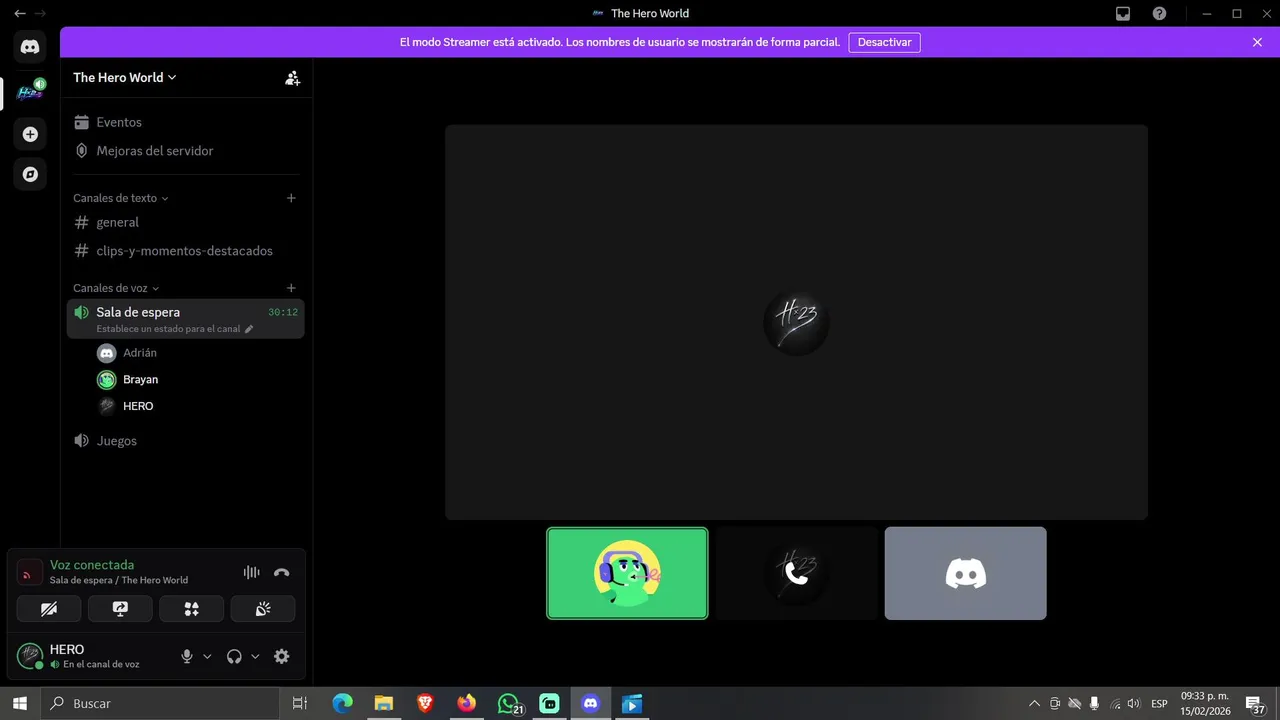
Task: Select Adrián's gray Discord logo tile
Action: (x=966, y=573)
